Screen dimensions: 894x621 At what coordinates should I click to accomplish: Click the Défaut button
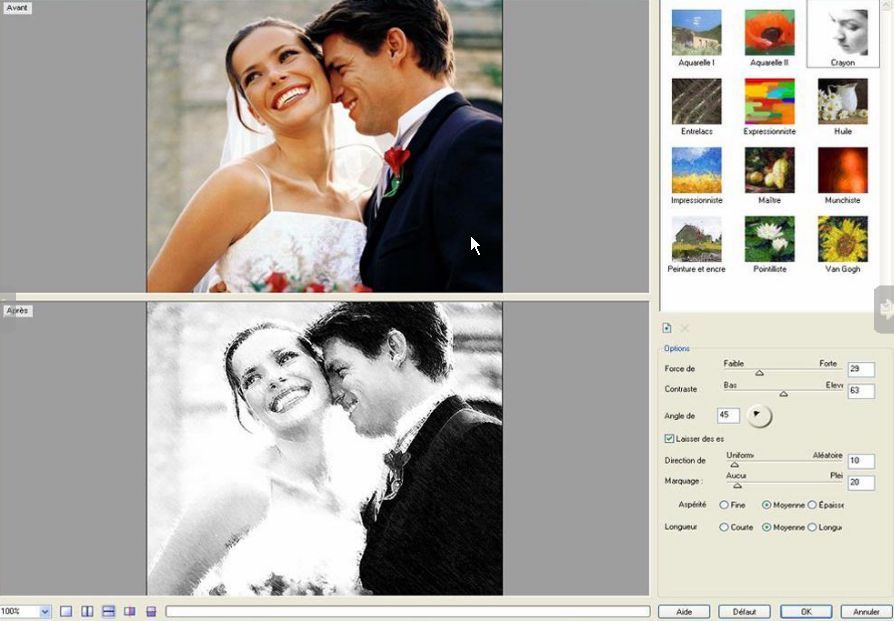point(744,611)
